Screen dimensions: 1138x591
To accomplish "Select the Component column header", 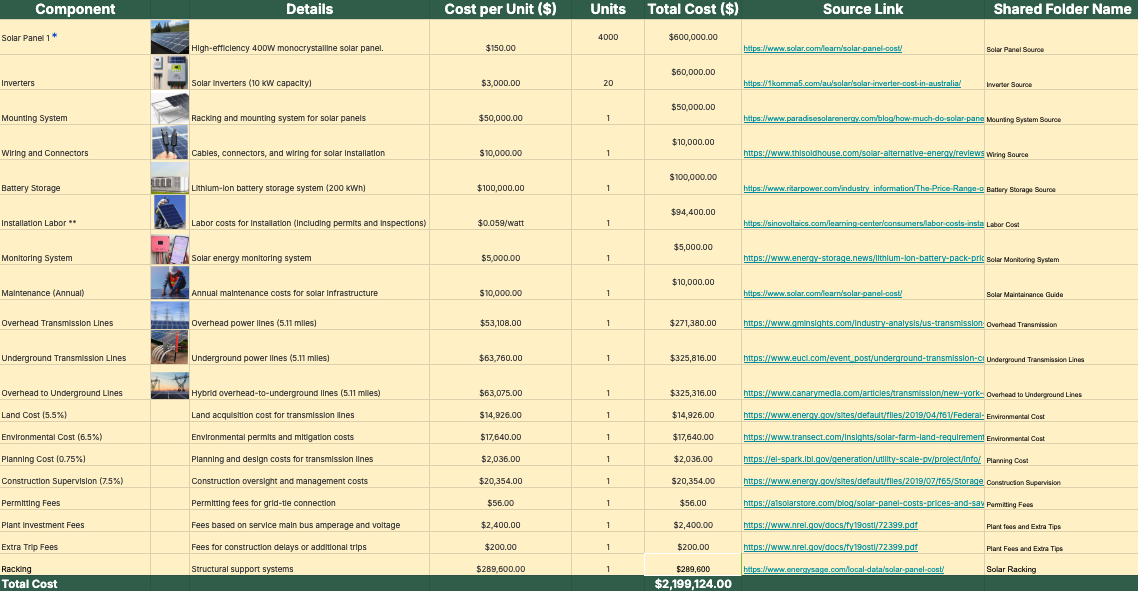I will (75, 9).
